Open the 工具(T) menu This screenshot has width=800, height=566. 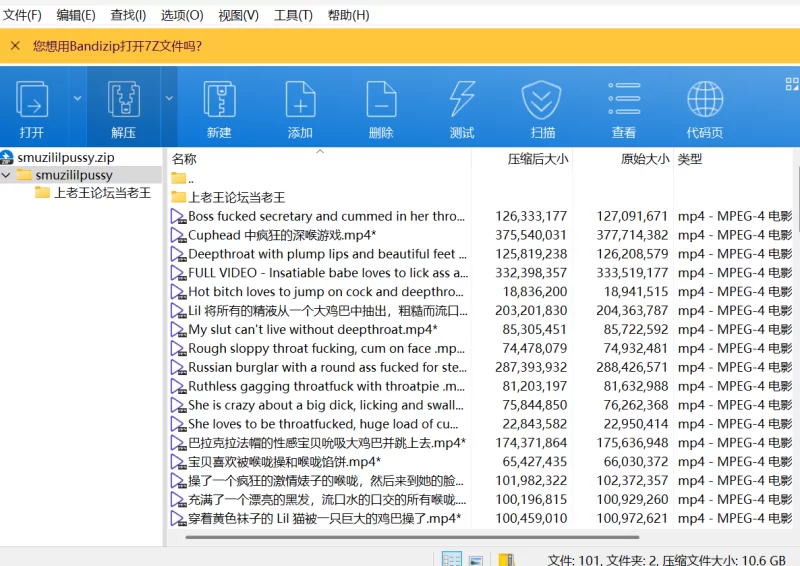point(293,15)
